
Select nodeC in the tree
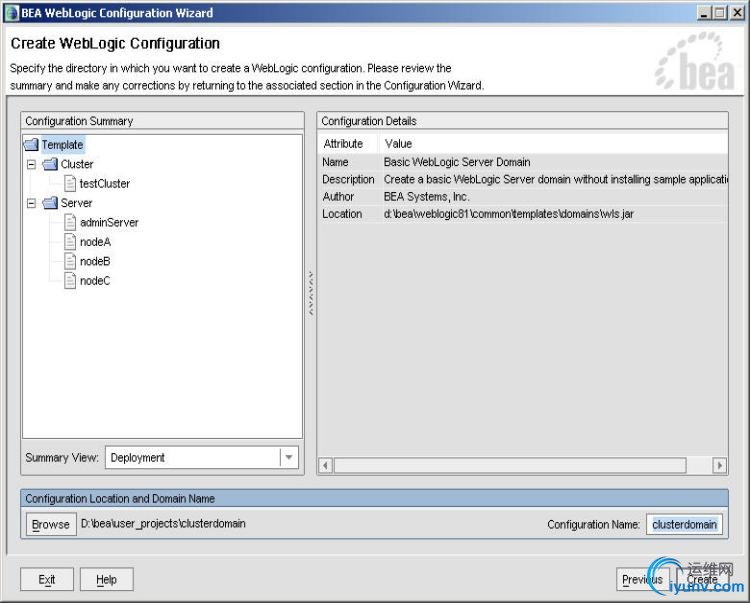pyautogui.click(x=95, y=281)
